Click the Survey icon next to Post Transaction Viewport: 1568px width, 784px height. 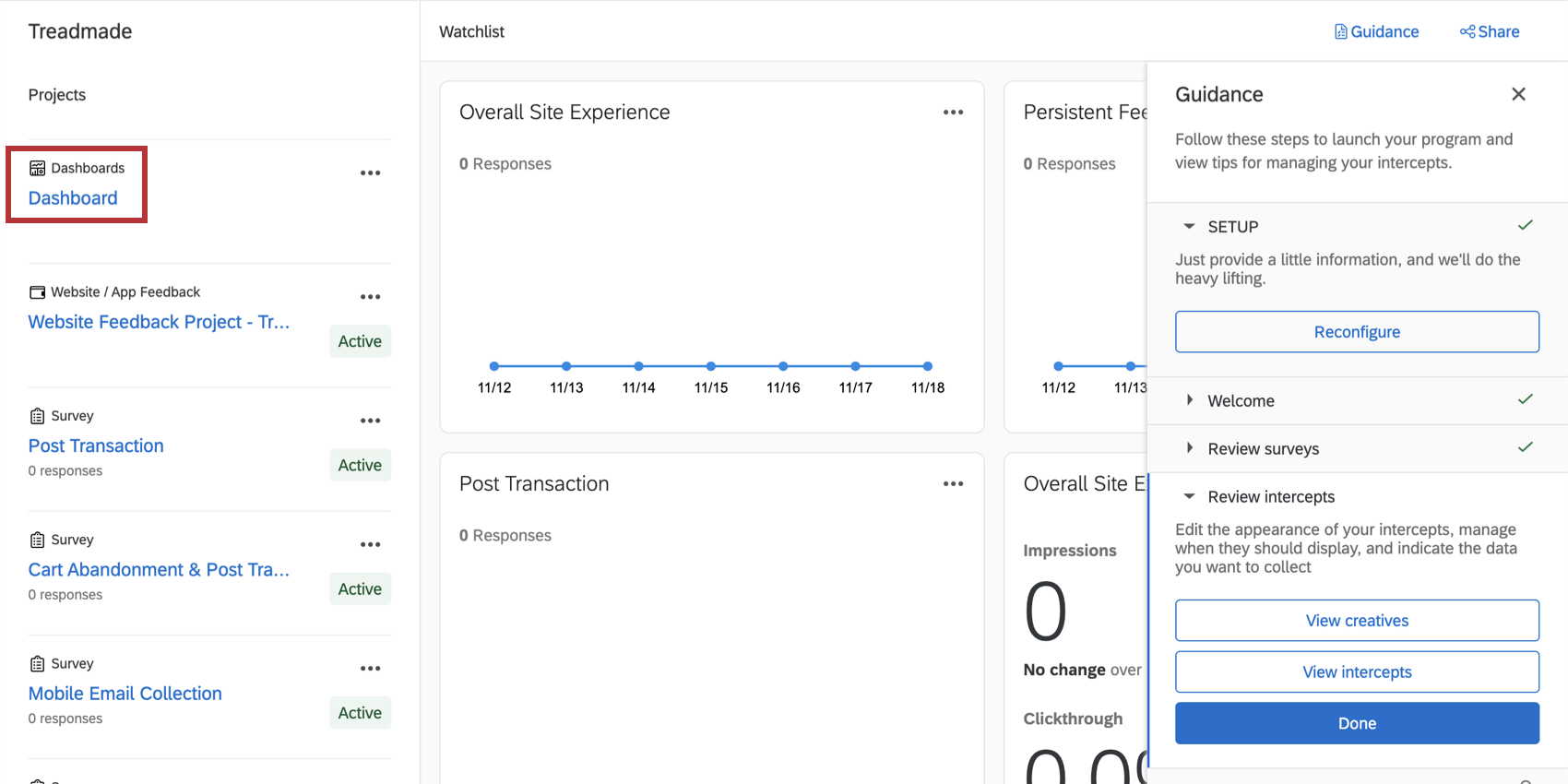click(x=37, y=415)
